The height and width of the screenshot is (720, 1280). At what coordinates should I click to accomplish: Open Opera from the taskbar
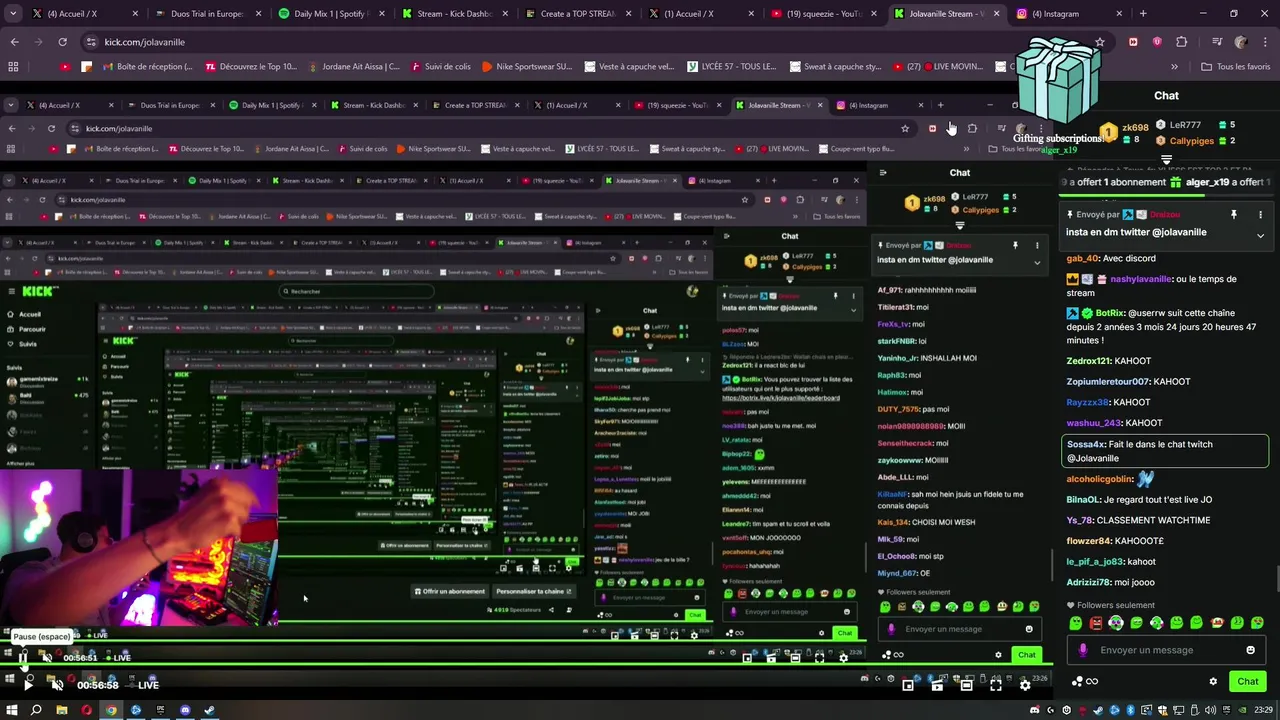(86, 710)
